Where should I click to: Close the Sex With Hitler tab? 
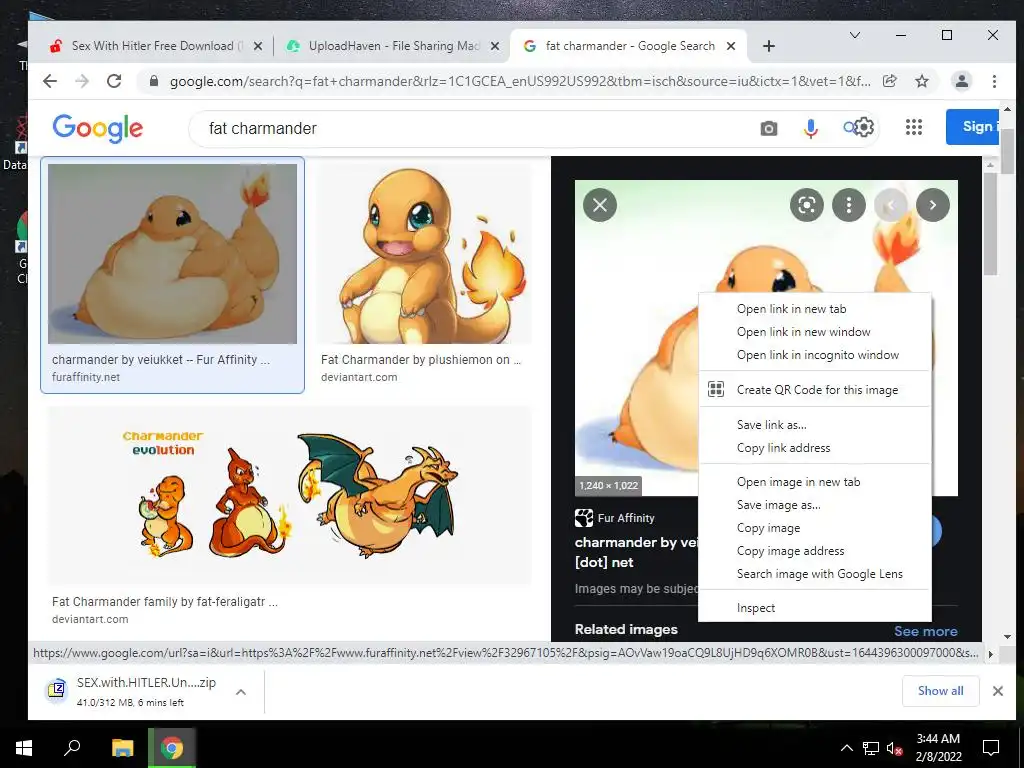tap(257, 46)
